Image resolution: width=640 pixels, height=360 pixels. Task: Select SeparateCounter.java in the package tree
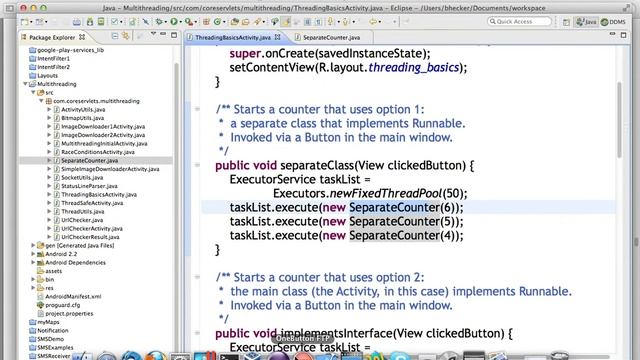(89, 160)
